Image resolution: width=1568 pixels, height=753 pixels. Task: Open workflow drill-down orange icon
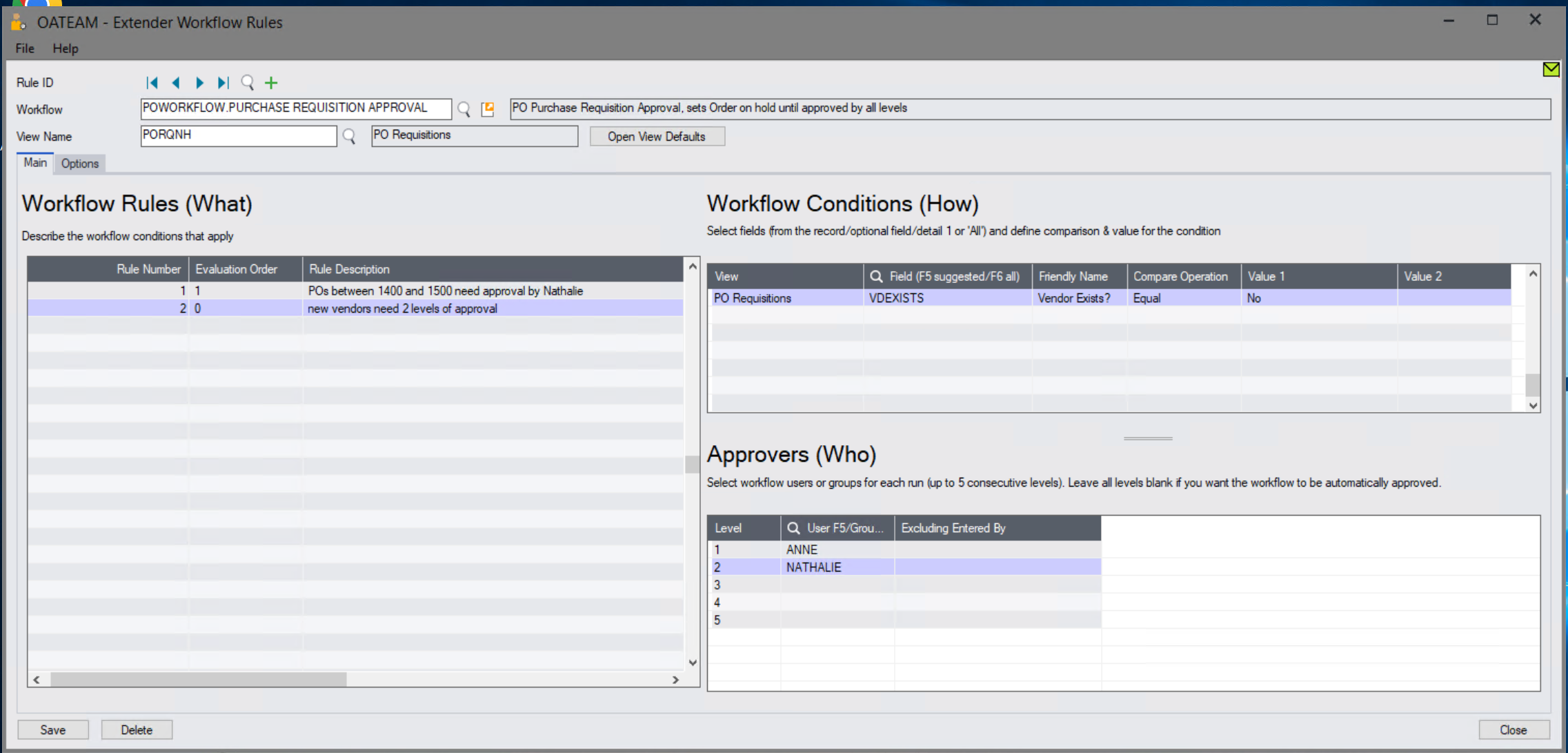(x=488, y=109)
